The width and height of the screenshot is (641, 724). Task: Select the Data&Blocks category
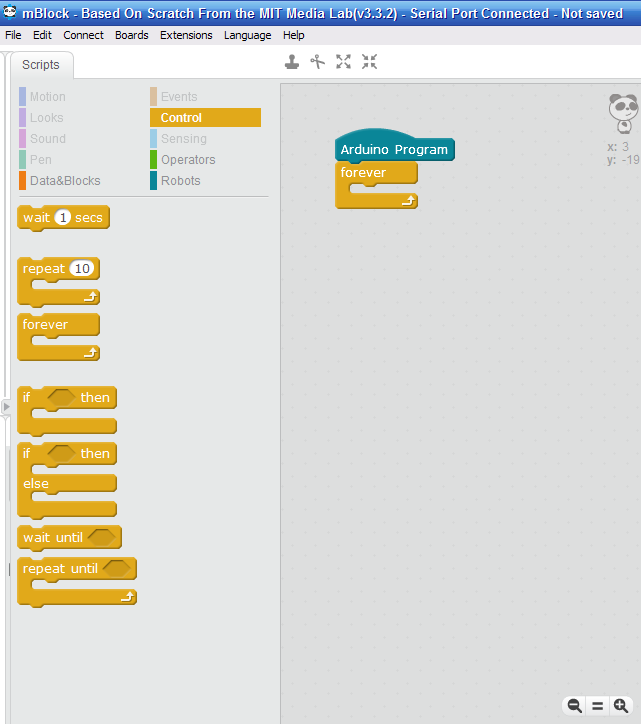pyautogui.click(x=60, y=181)
